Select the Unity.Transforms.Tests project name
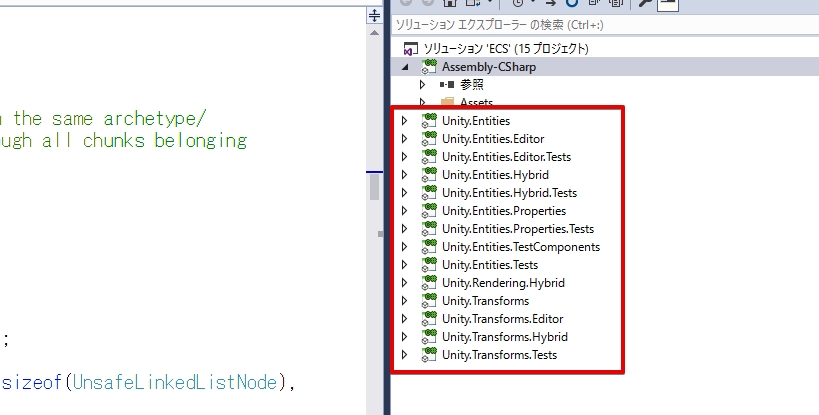The width and height of the screenshot is (819, 415). coord(499,355)
